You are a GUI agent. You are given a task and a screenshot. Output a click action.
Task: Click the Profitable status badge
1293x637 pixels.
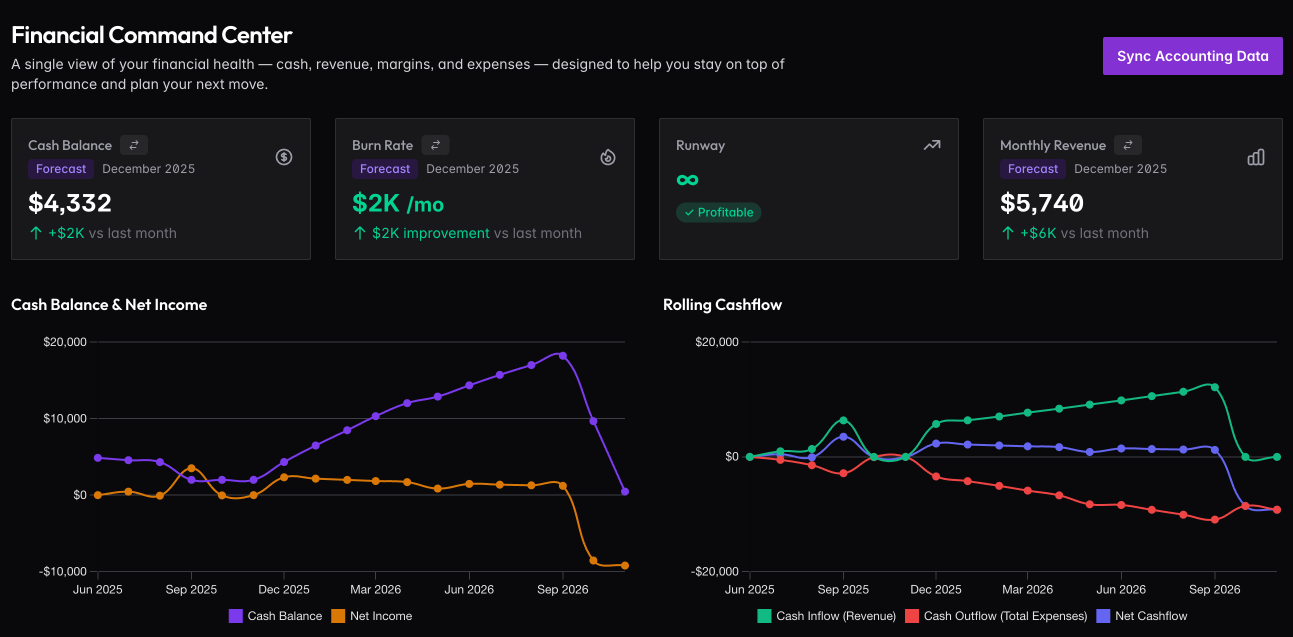[718, 212]
